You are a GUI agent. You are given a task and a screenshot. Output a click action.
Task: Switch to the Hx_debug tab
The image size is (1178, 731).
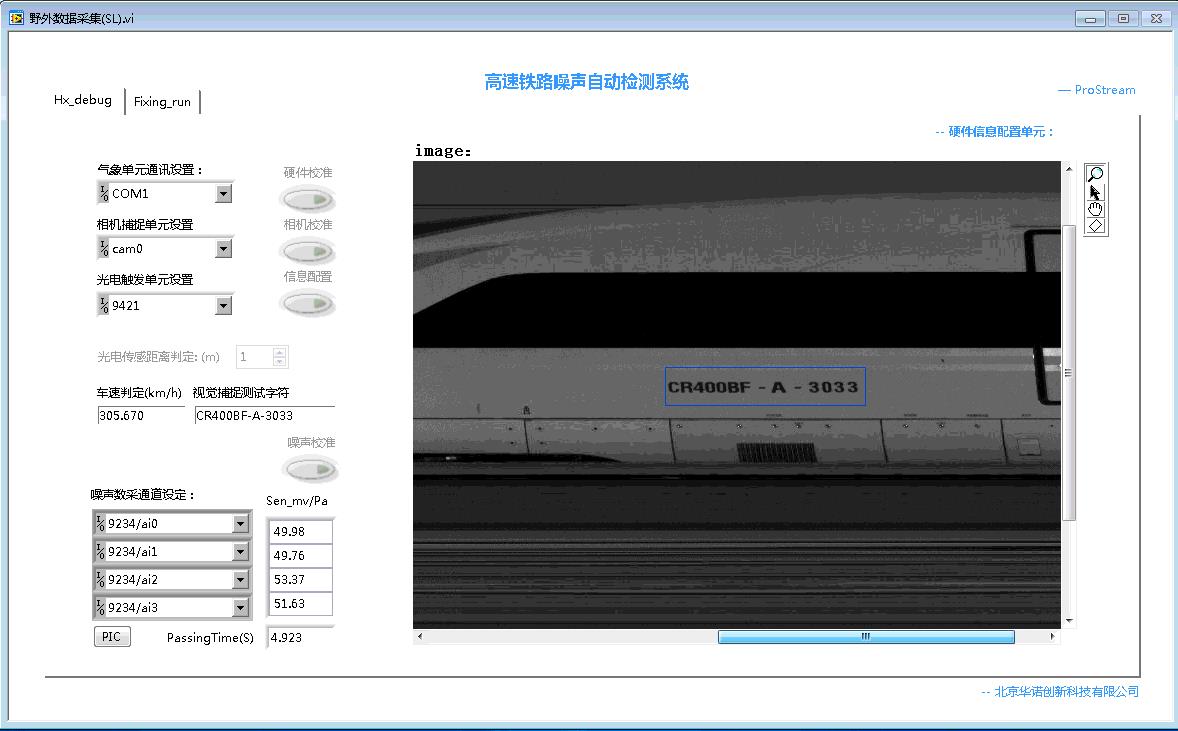pyautogui.click(x=83, y=100)
